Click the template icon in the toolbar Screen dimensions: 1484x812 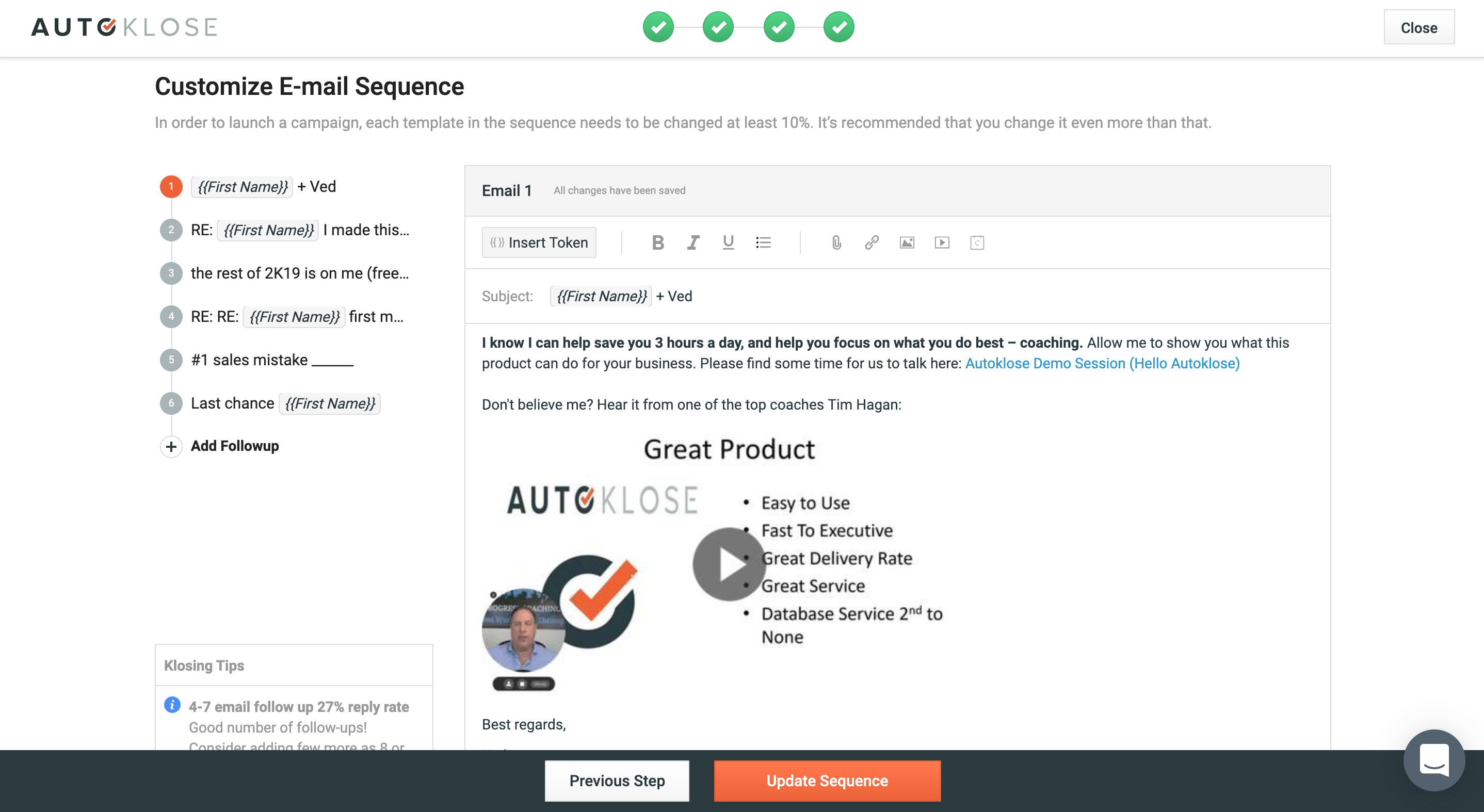click(977, 242)
